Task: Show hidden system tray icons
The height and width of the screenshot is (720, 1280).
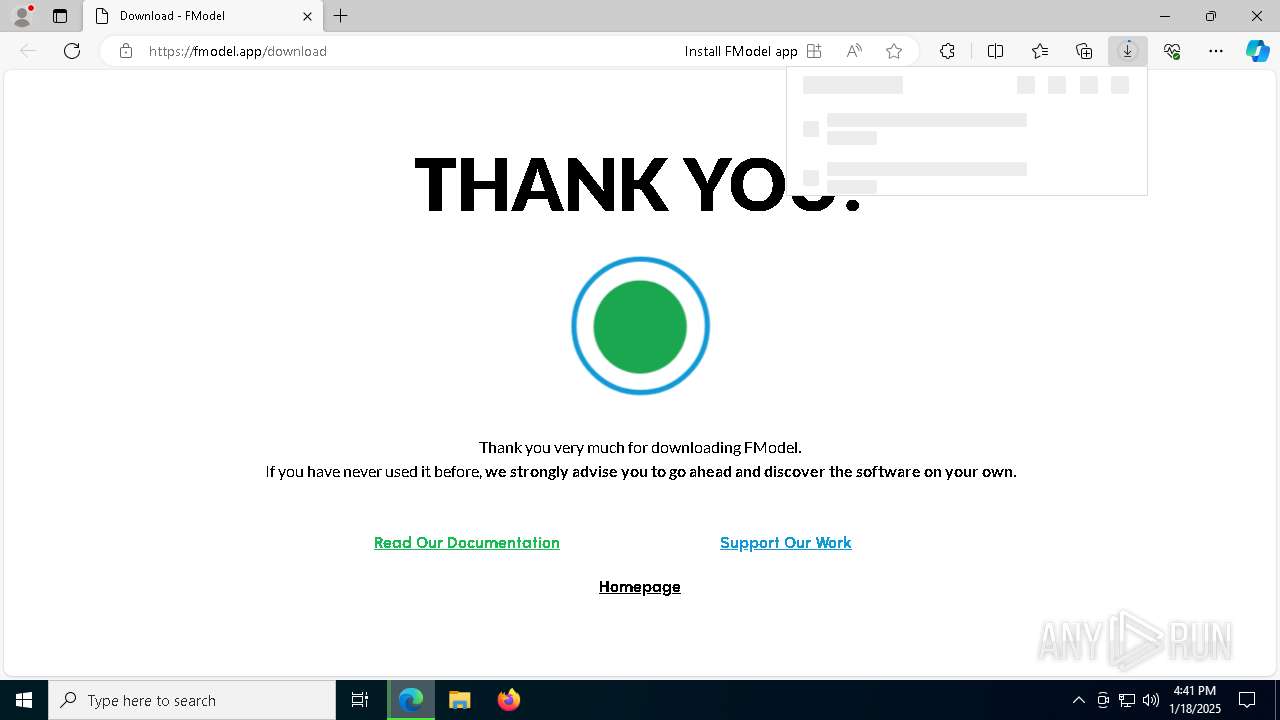Action: (1078, 700)
